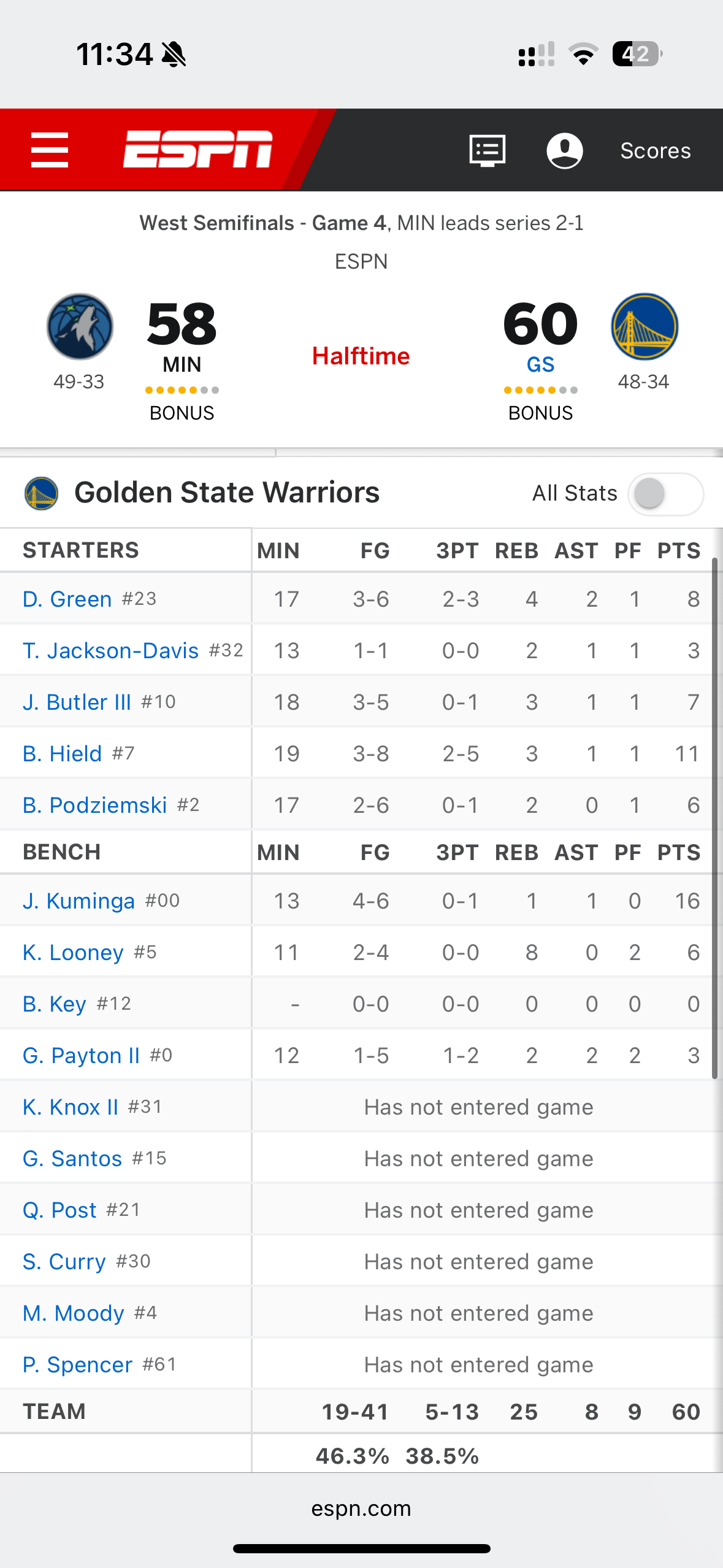Tap the GS team abbreviation link
The height and width of the screenshot is (1568, 723).
click(540, 364)
